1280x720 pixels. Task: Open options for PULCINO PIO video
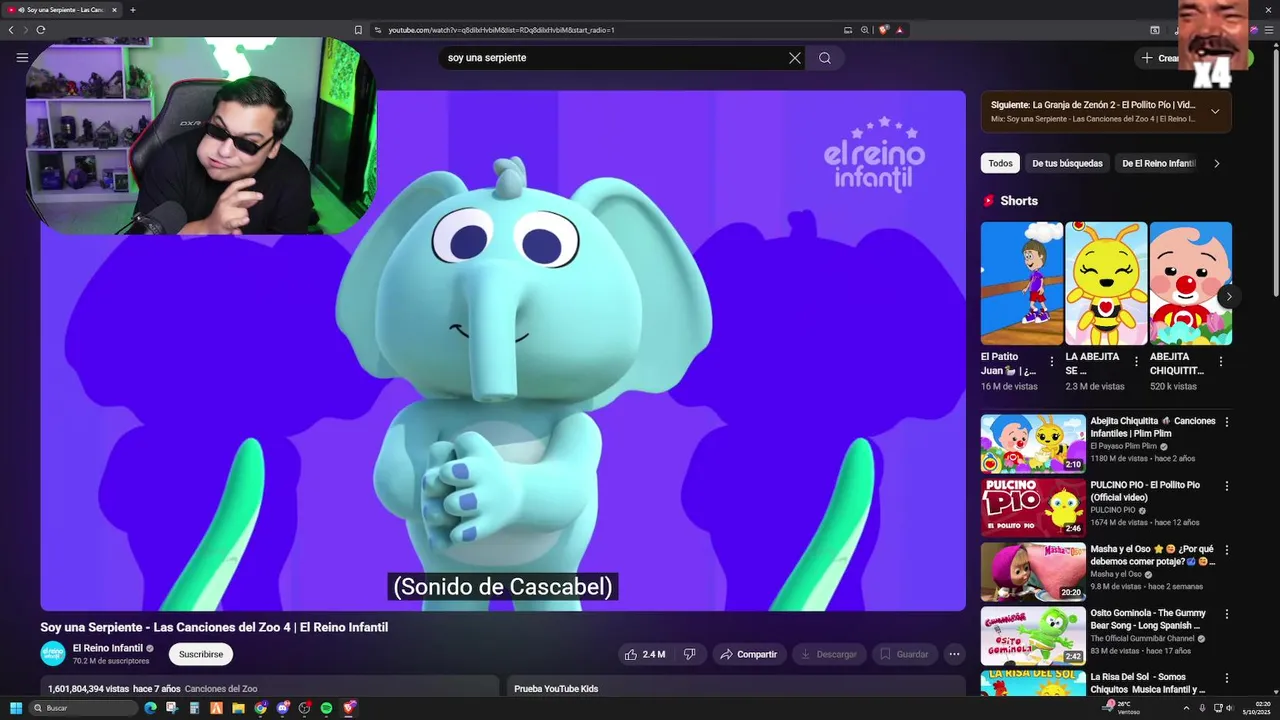[1227, 486]
